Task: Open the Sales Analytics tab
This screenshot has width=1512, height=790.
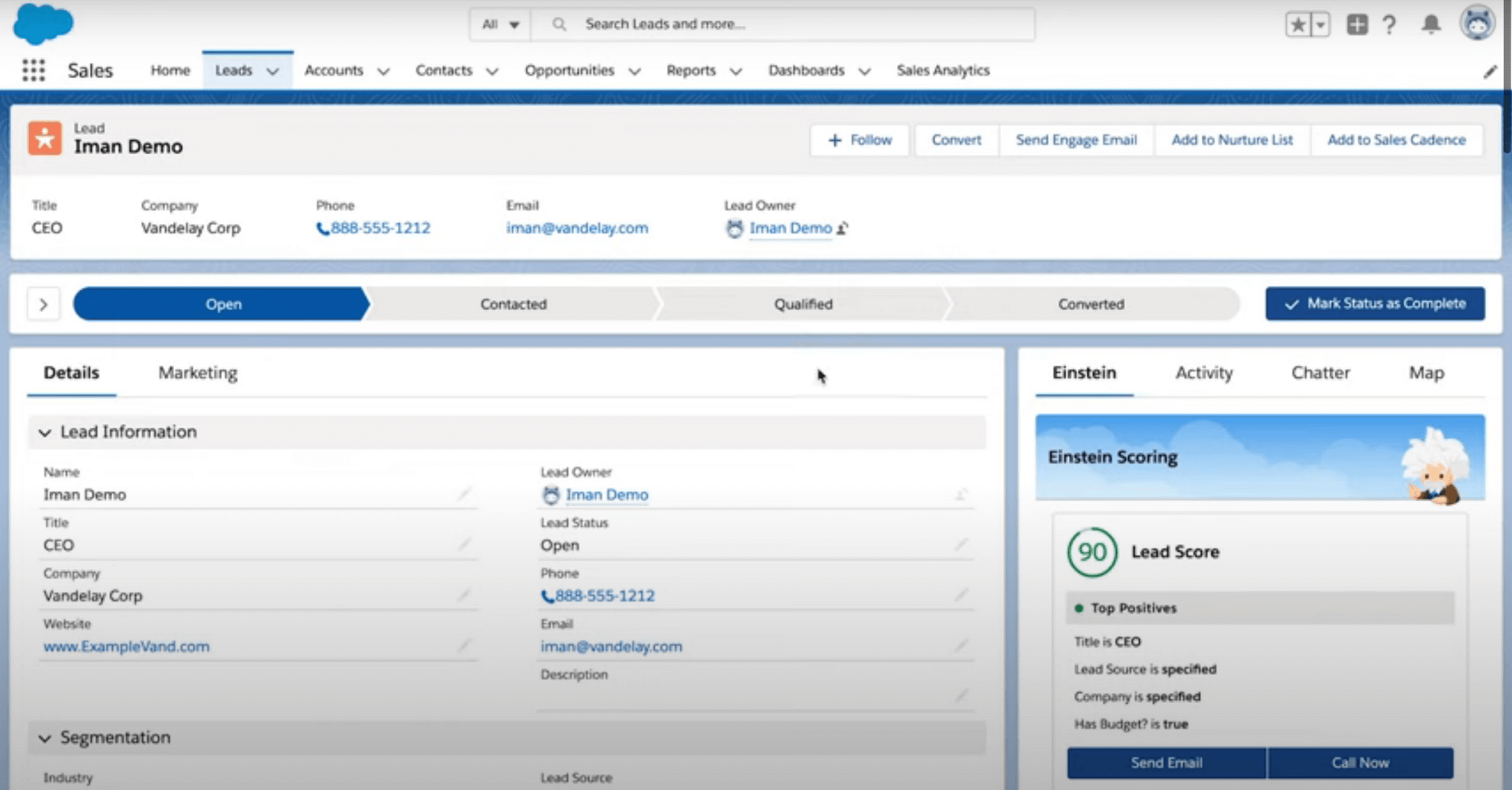Action: pyautogui.click(x=943, y=70)
